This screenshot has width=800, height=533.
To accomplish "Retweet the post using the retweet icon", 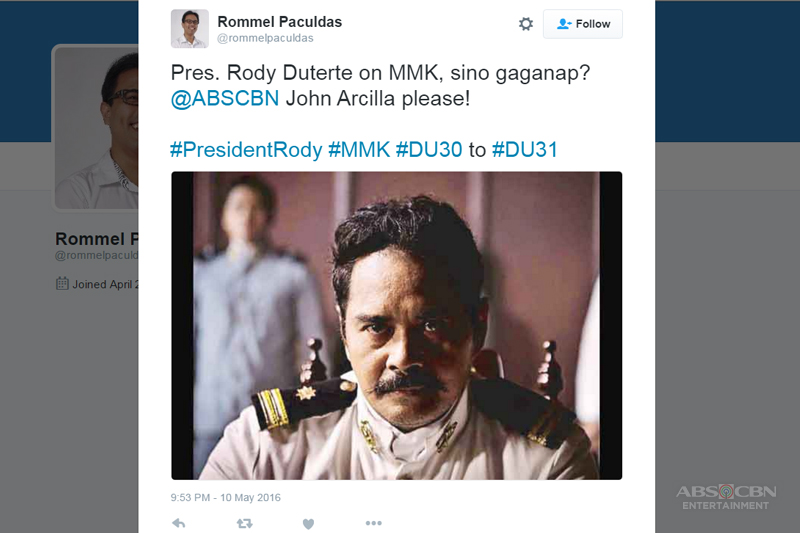I will (x=244, y=523).
